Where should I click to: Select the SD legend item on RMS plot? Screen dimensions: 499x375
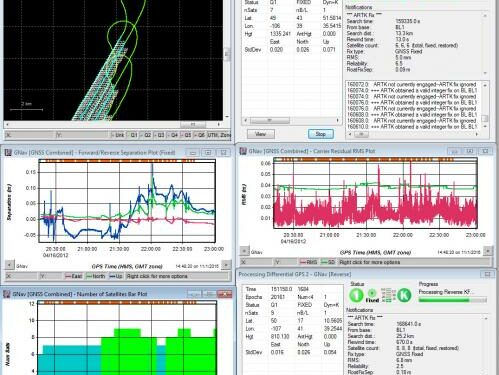[x=328, y=262]
